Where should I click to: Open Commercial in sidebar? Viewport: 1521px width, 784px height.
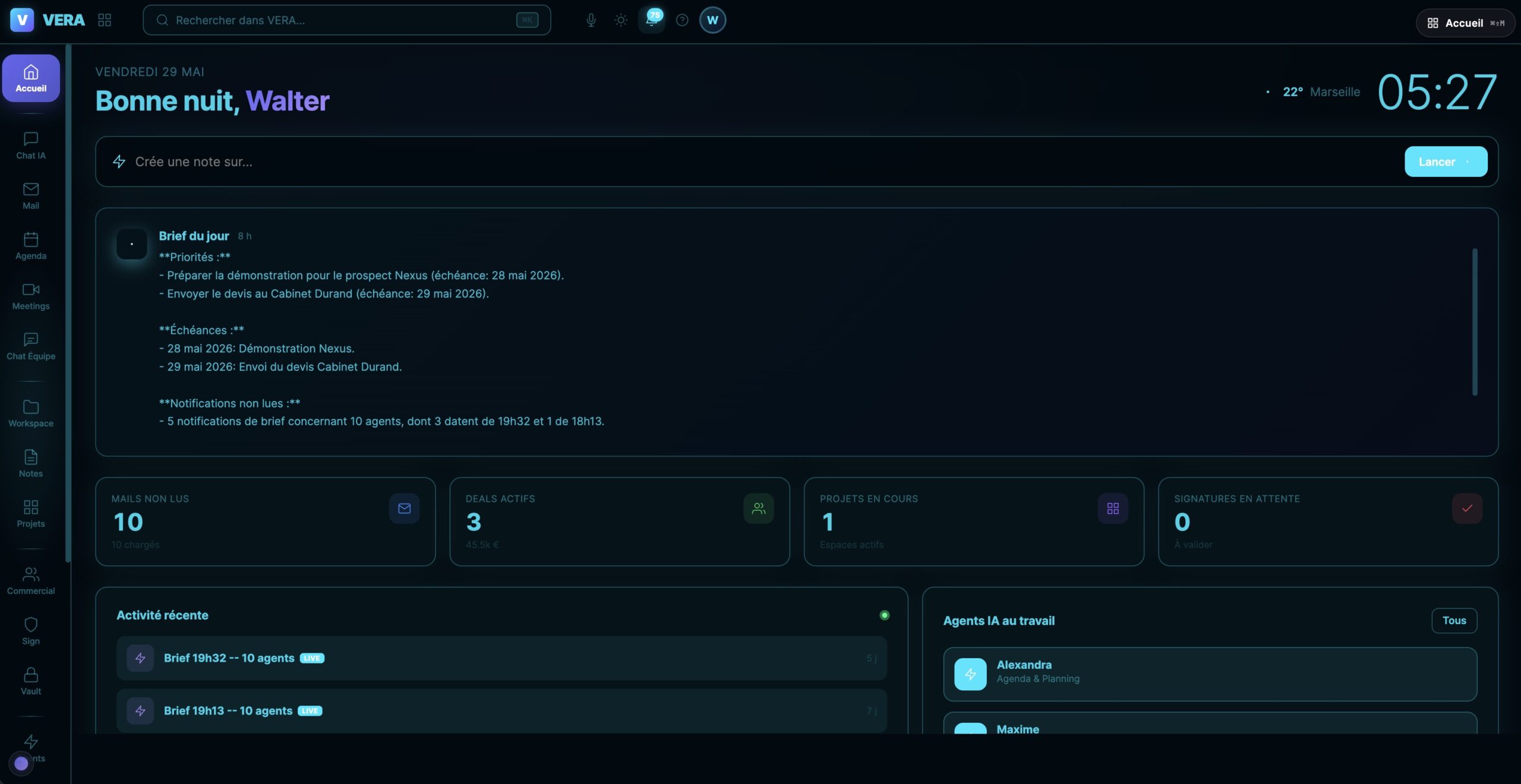pos(31,581)
